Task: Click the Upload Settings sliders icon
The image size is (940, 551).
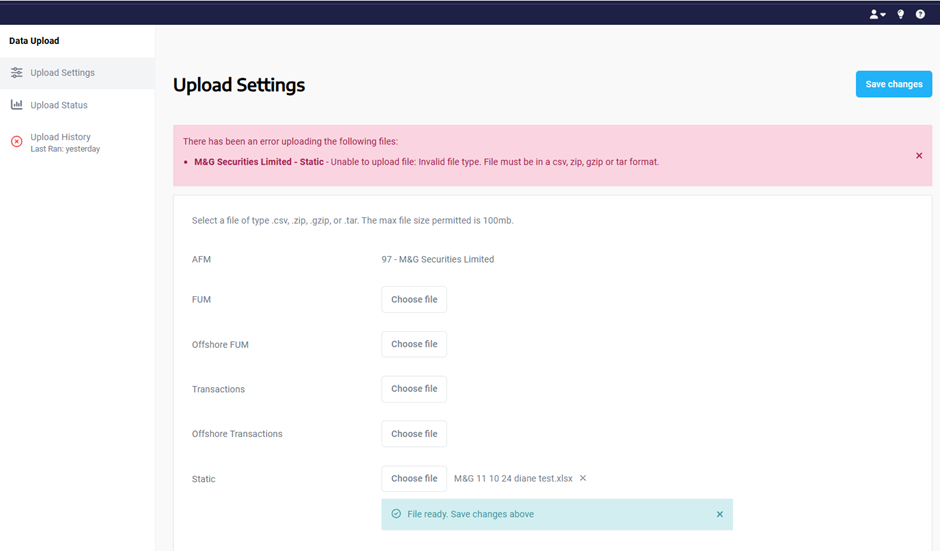Action: click(x=17, y=73)
